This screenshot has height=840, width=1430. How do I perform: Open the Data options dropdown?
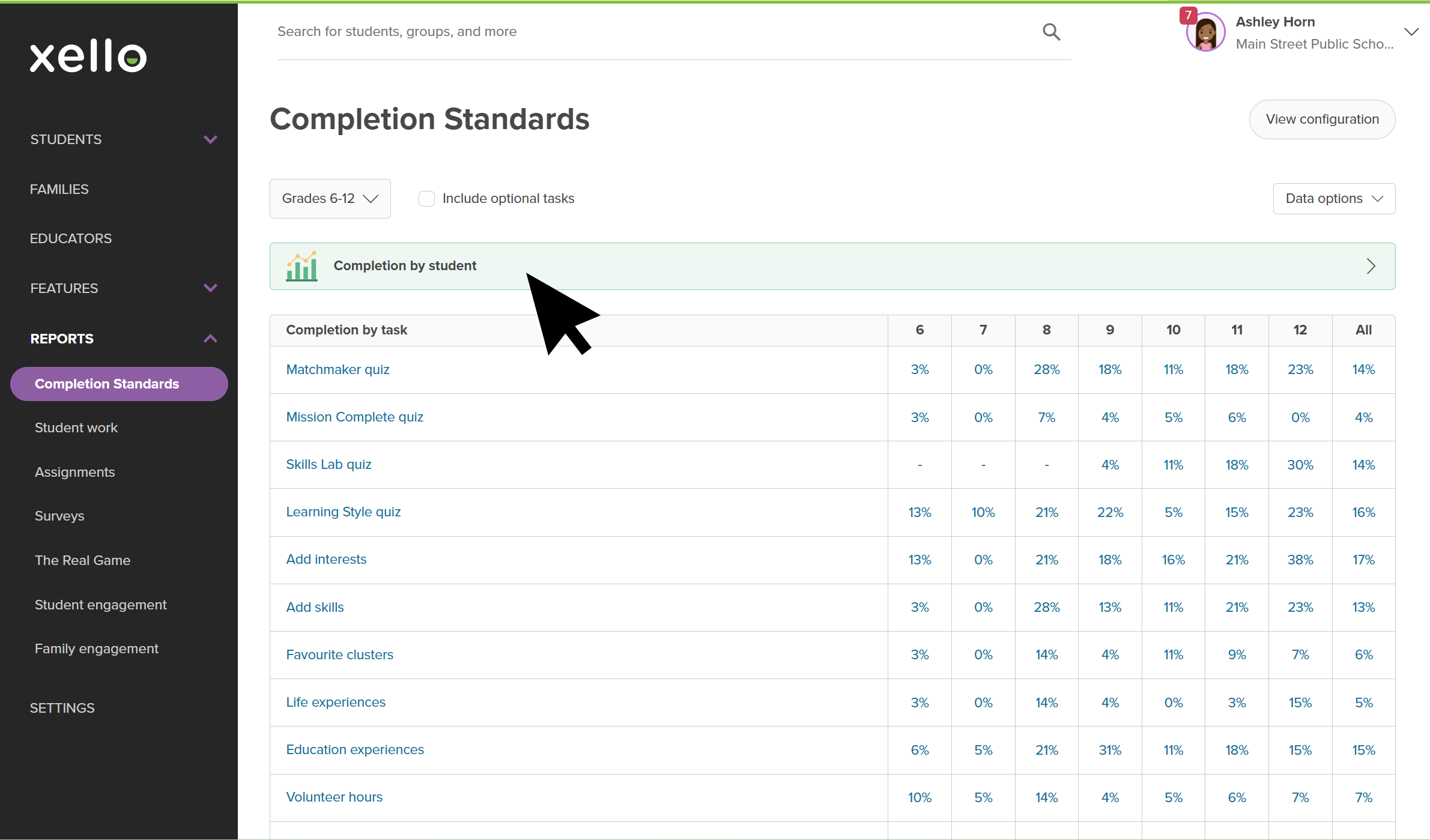[1333, 199]
